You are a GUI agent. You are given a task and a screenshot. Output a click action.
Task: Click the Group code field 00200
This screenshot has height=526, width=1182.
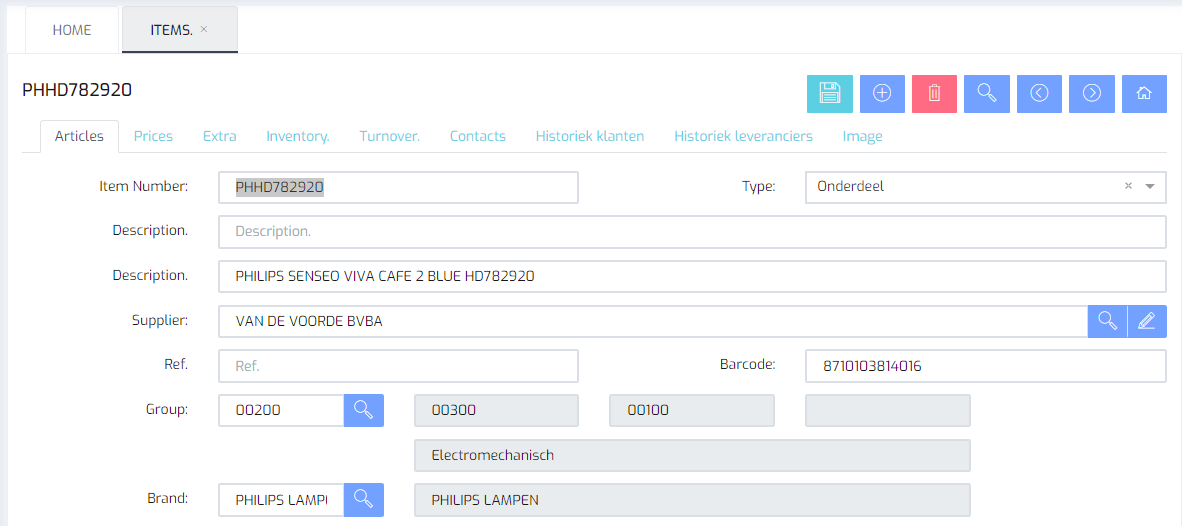tap(281, 410)
